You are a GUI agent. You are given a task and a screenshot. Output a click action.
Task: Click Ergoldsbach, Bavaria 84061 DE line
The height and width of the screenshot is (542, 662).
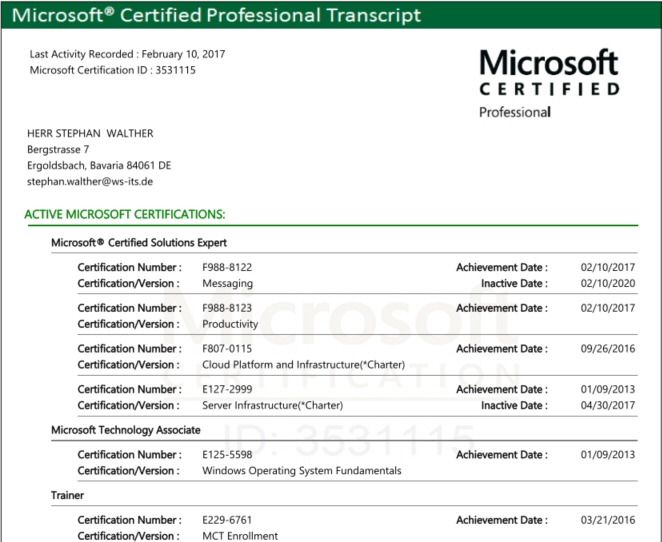(99, 165)
